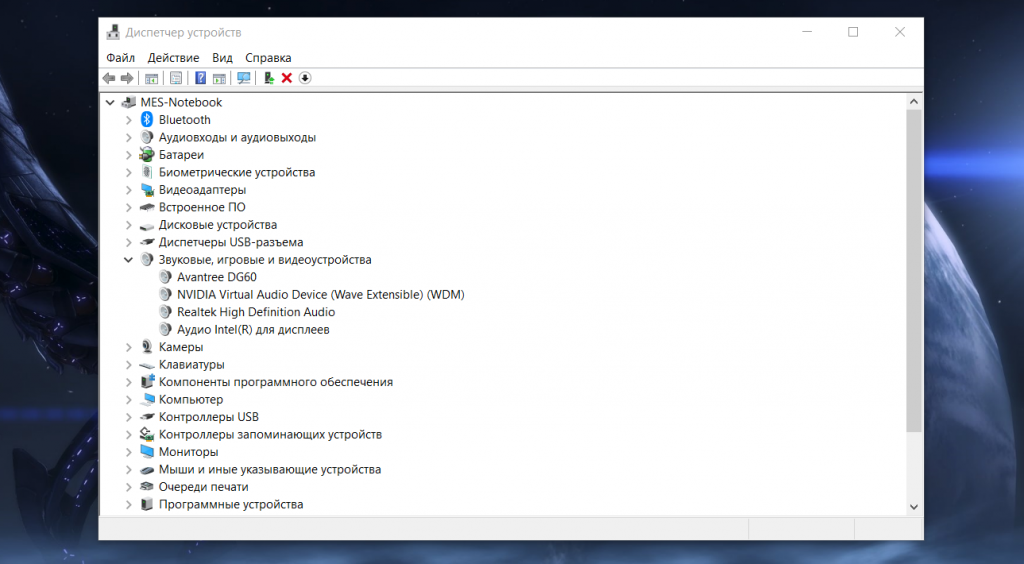Scan for hardware changes using monitor icon
The width and height of the screenshot is (1024, 564).
244,78
